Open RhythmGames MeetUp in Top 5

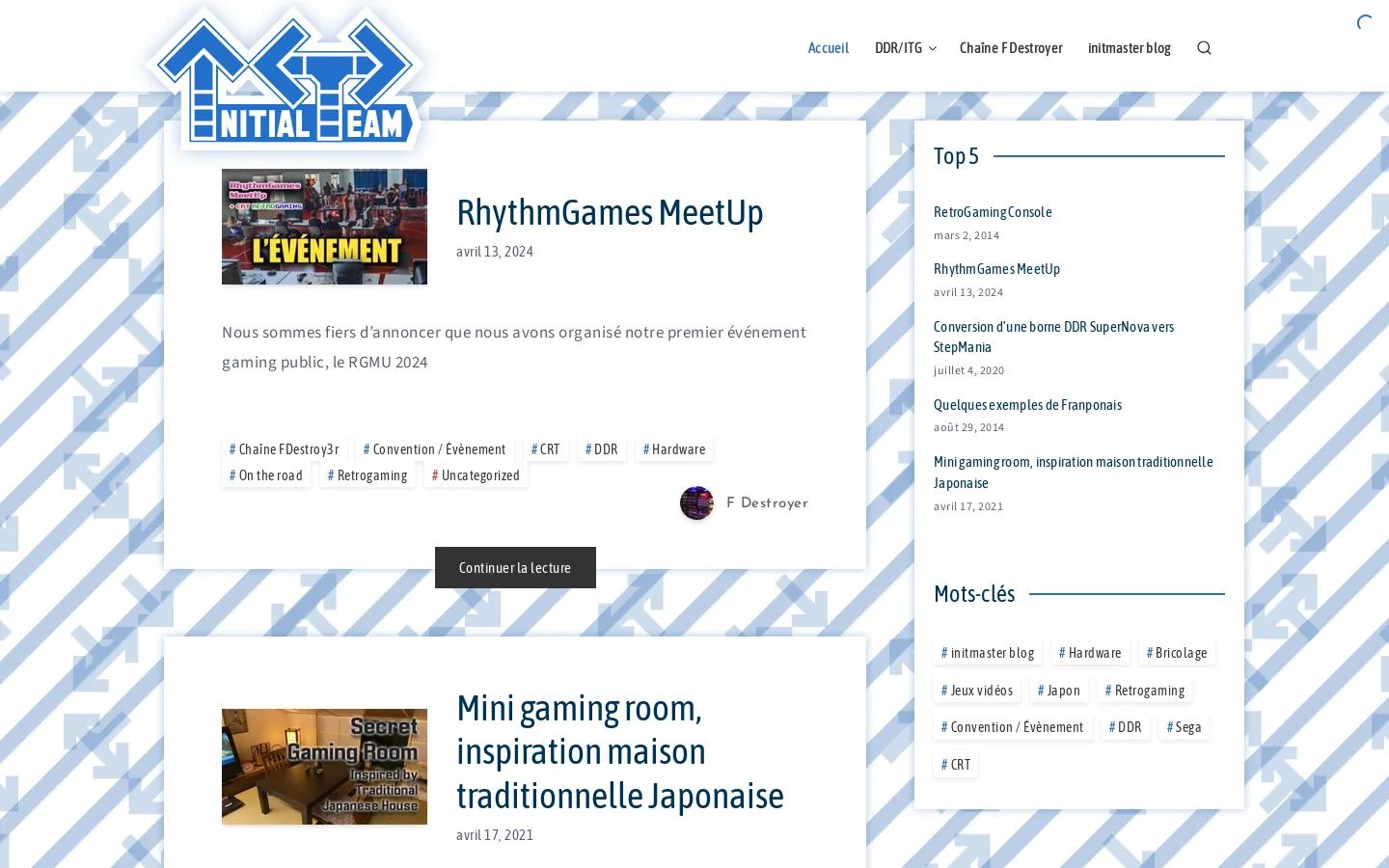[x=996, y=269]
